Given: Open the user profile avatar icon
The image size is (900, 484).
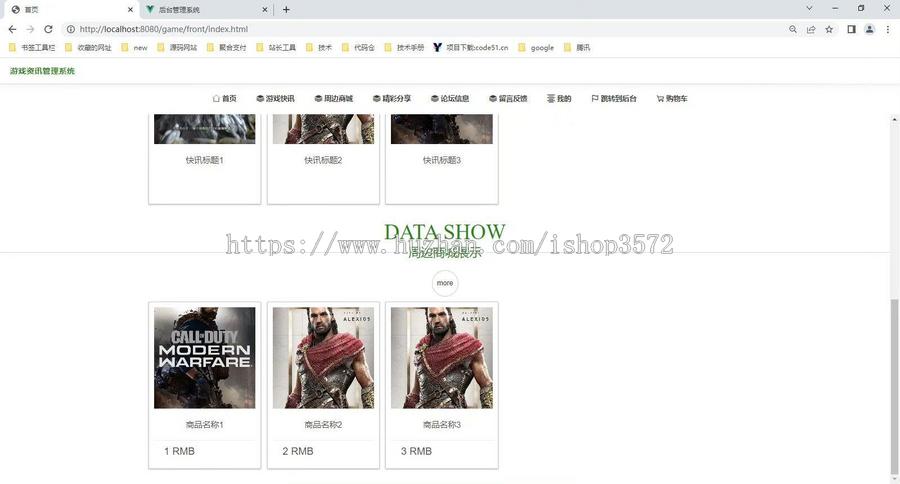Looking at the screenshot, I should pyautogui.click(x=870, y=29).
